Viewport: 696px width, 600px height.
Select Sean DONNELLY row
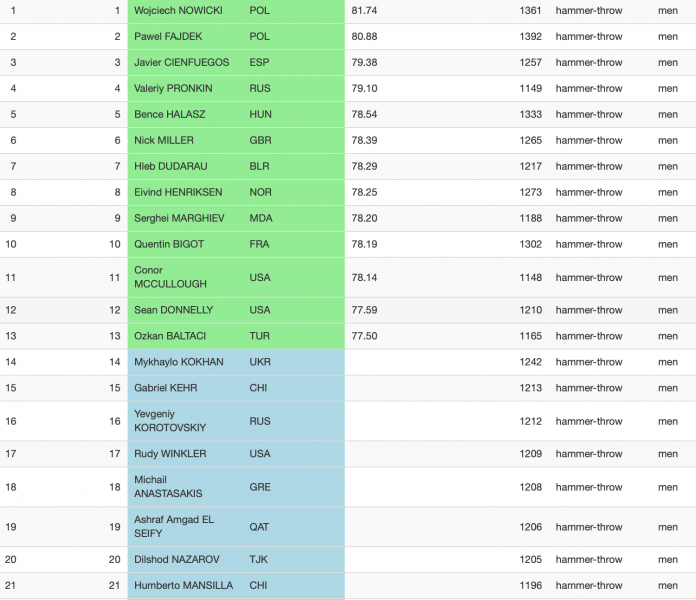348,310
